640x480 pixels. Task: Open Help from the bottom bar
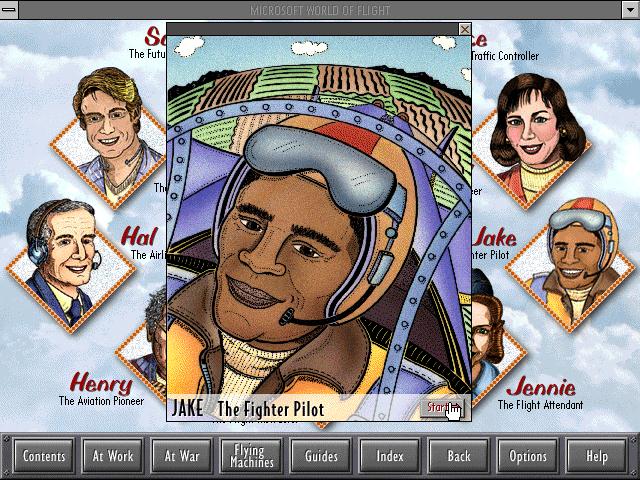(x=597, y=456)
